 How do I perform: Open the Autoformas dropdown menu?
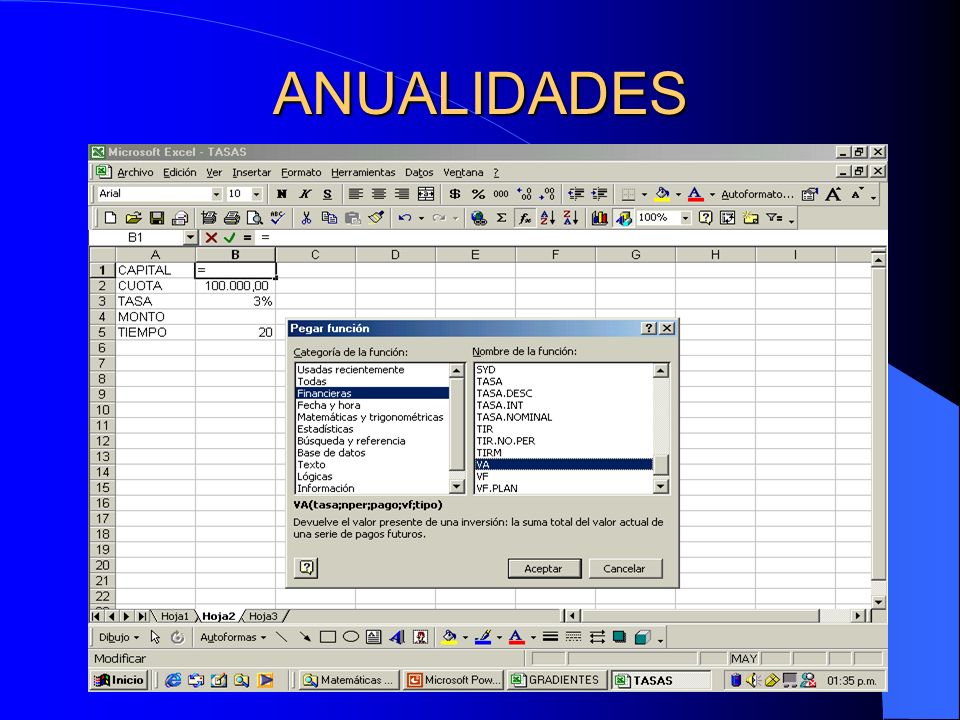pyautogui.click(x=233, y=637)
